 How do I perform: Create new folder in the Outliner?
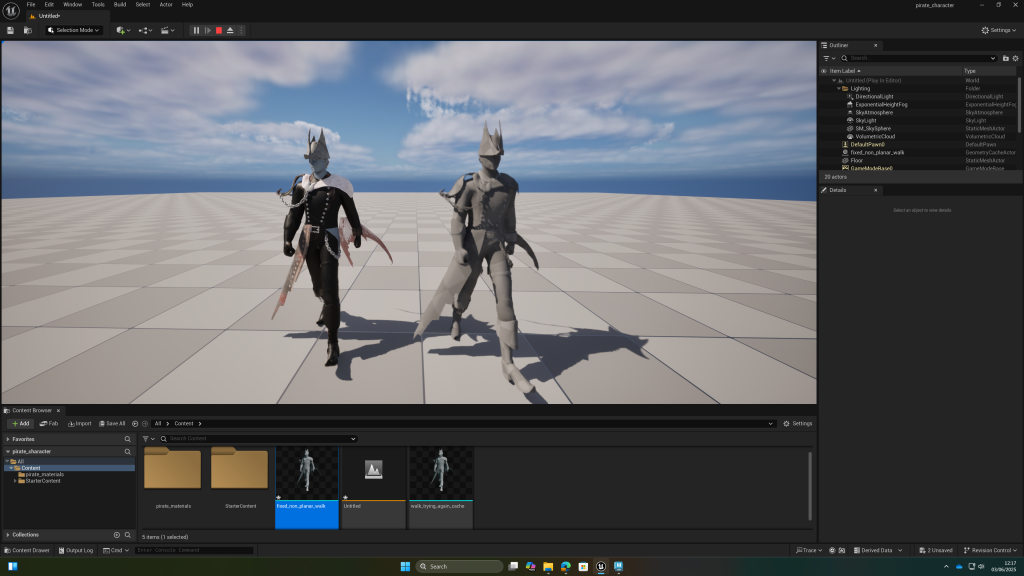1005,58
